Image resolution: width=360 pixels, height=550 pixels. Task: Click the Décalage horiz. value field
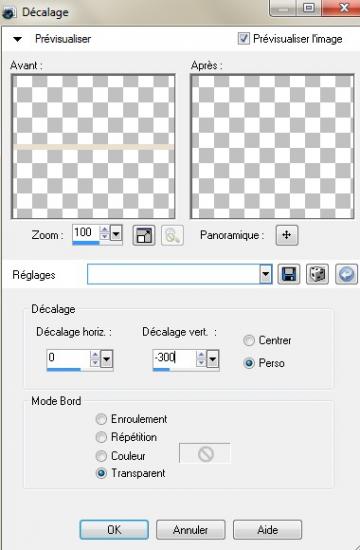point(68,358)
